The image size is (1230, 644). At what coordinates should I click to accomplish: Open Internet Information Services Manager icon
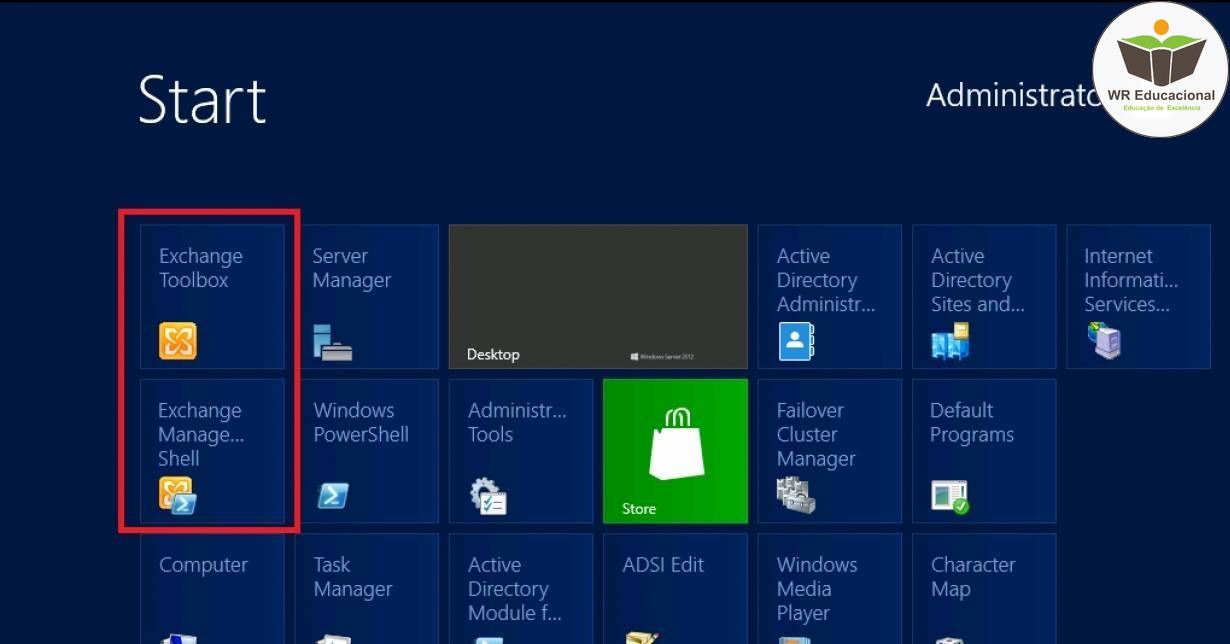(x=1104, y=341)
